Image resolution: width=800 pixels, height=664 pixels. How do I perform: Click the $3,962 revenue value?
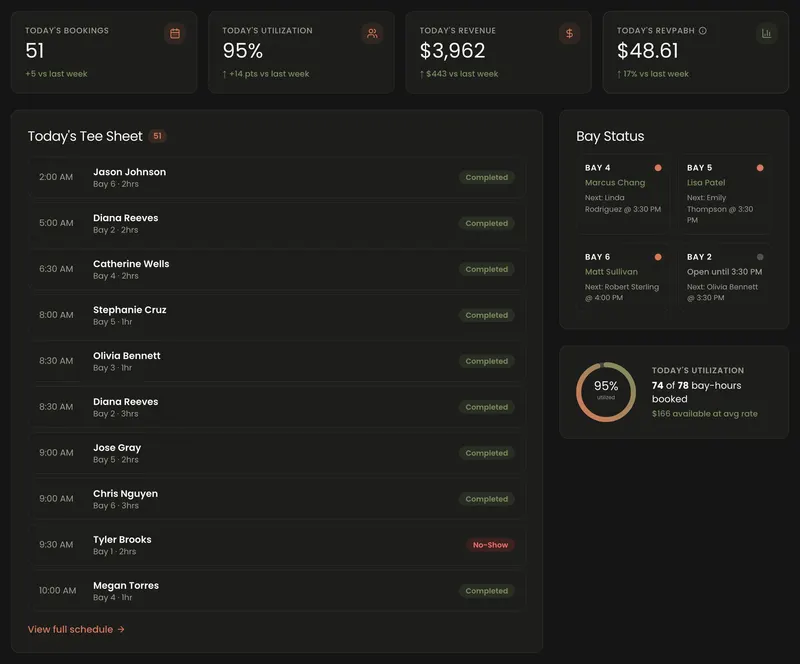[453, 51]
